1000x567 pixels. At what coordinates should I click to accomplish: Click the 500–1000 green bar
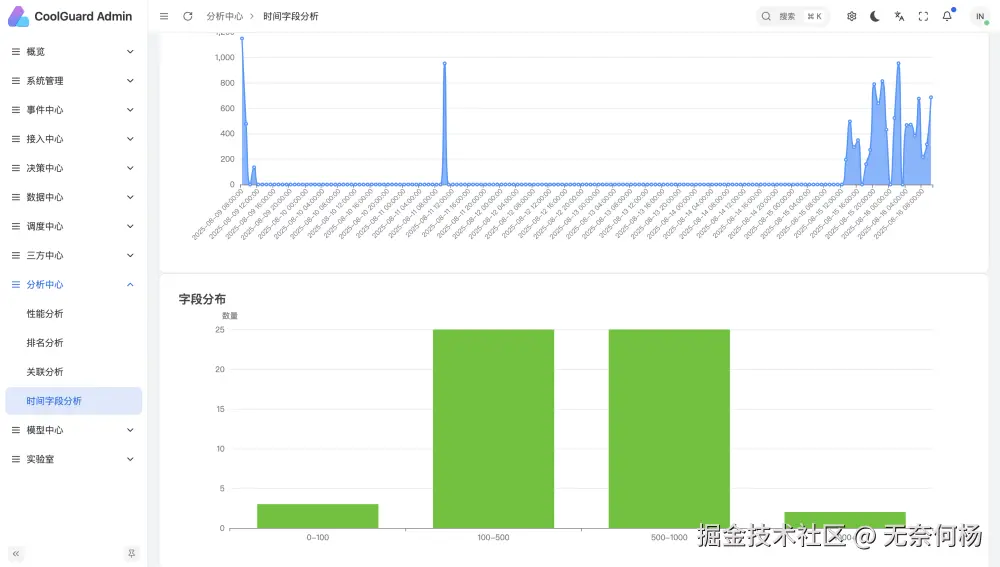(x=669, y=429)
